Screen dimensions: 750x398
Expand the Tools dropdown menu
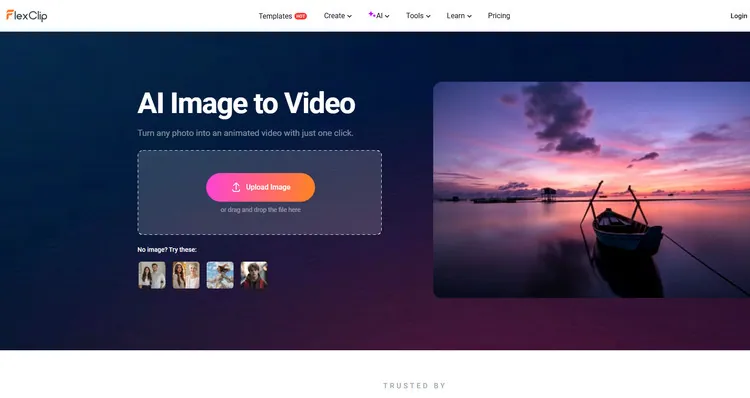click(418, 16)
